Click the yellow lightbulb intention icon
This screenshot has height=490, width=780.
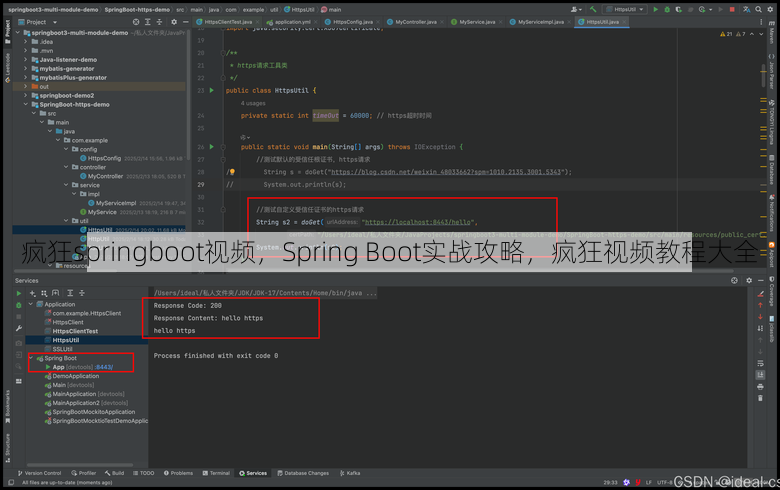(x=232, y=172)
